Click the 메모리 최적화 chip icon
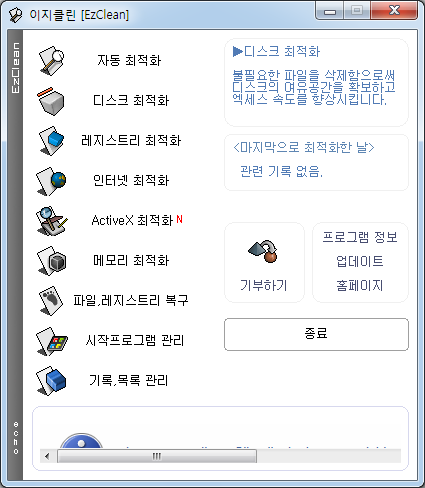 pyautogui.click(x=52, y=261)
